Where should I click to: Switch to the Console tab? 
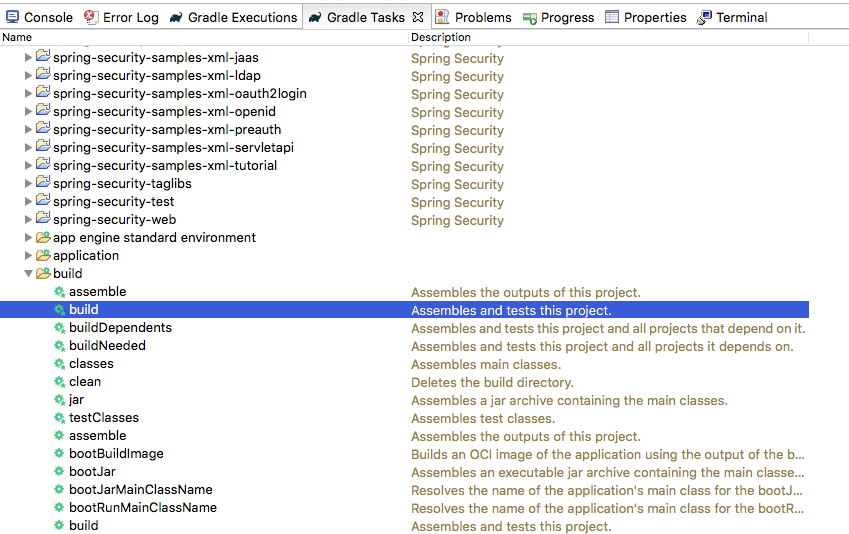click(40, 17)
